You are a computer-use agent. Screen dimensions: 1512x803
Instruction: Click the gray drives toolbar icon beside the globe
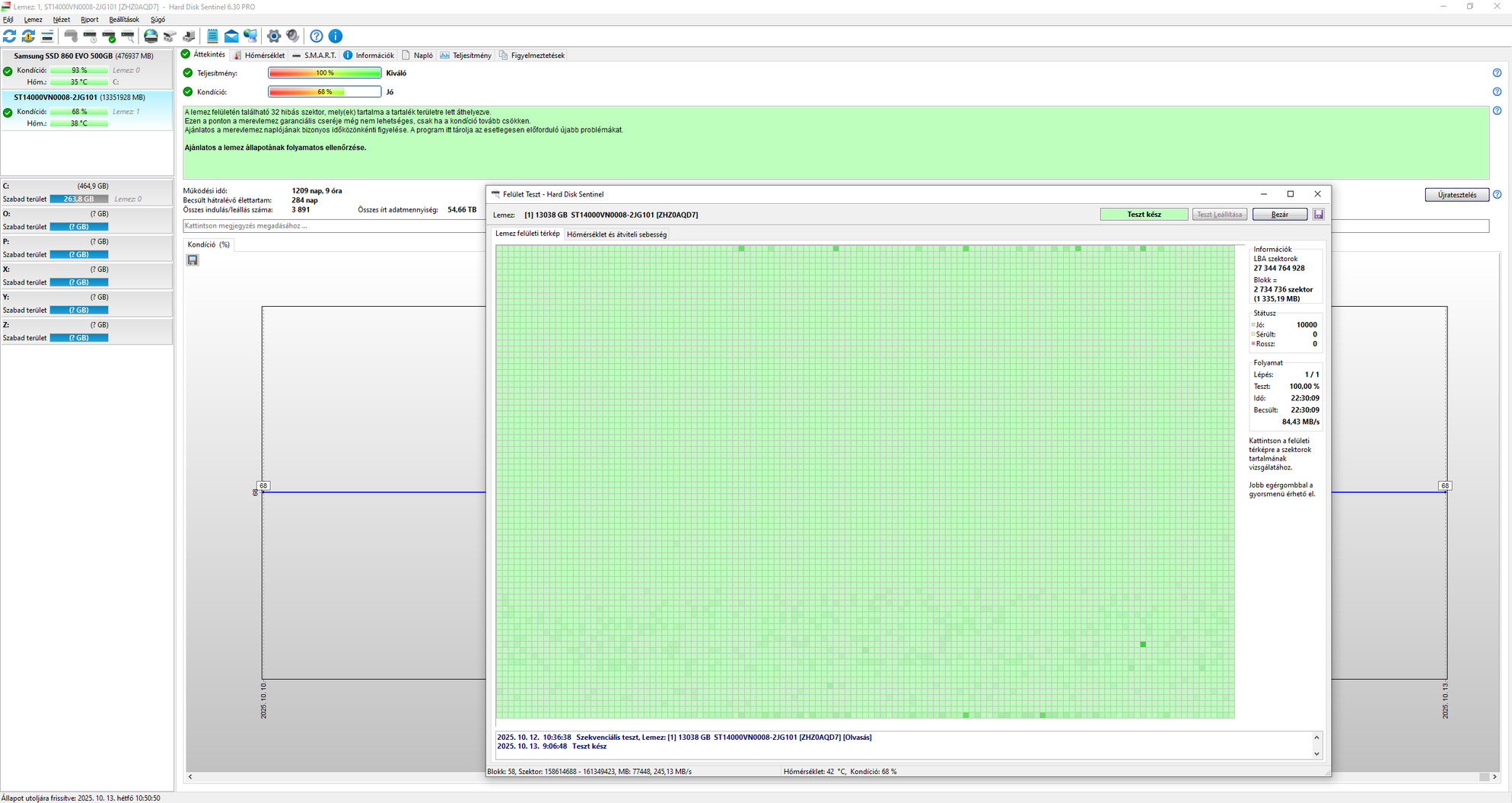click(x=170, y=36)
